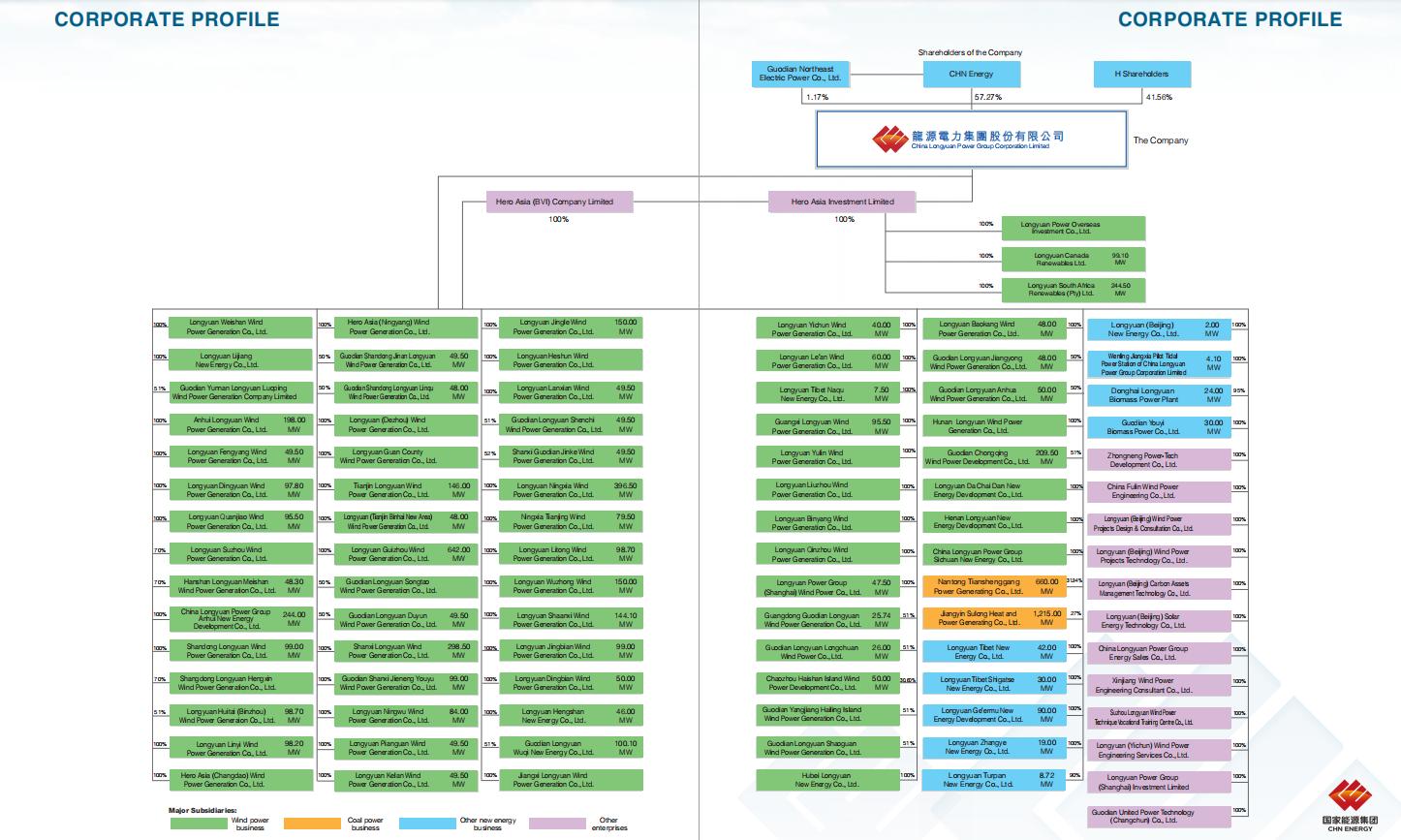The image size is (1401, 840).
Task: Click the Donghai Longyuan Biomass Power Plant box
Action: click(x=1159, y=395)
